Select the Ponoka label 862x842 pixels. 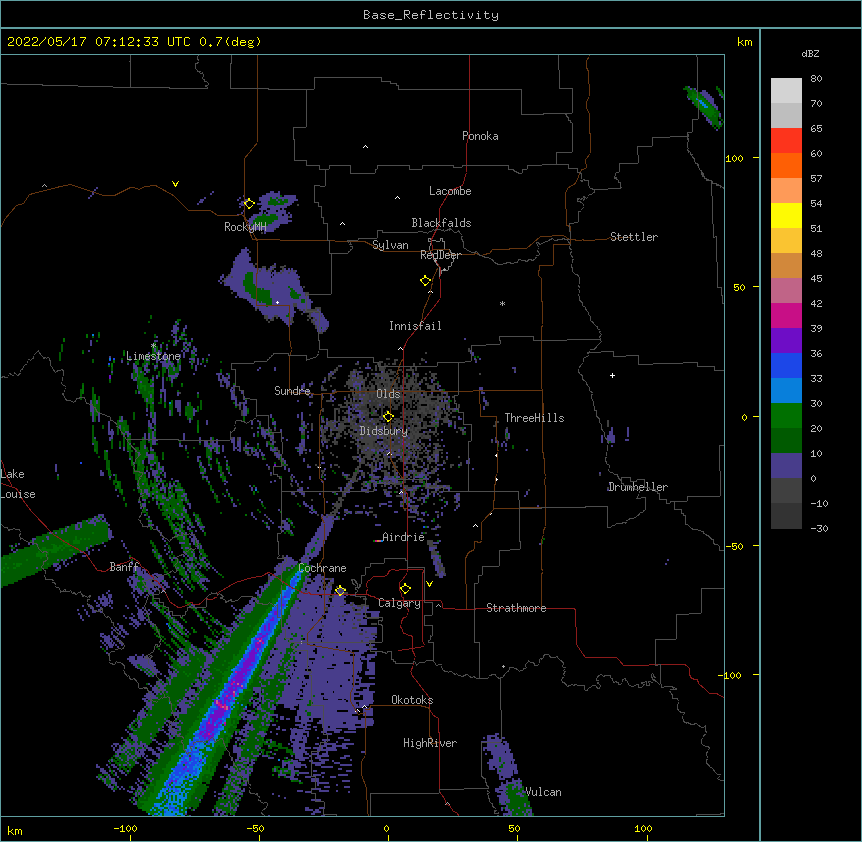tap(480, 136)
